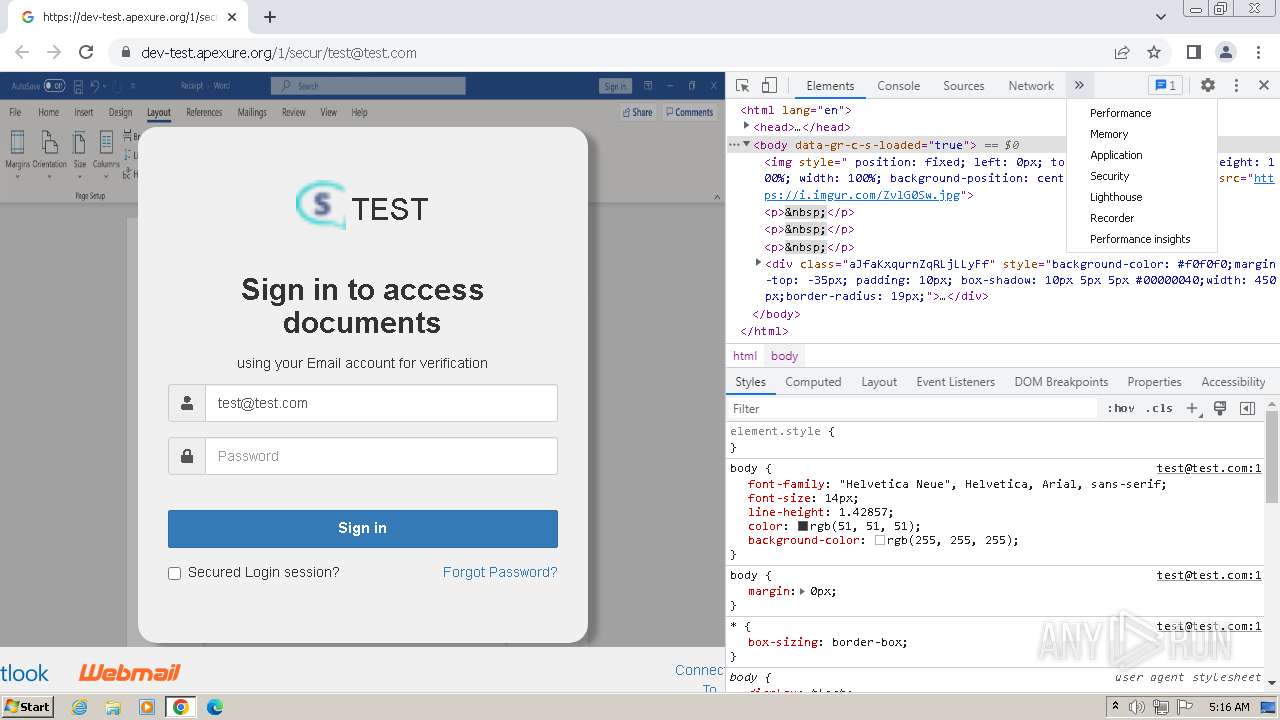Open the issues counter badge
This screenshot has width=1280, height=720.
click(x=1164, y=86)
